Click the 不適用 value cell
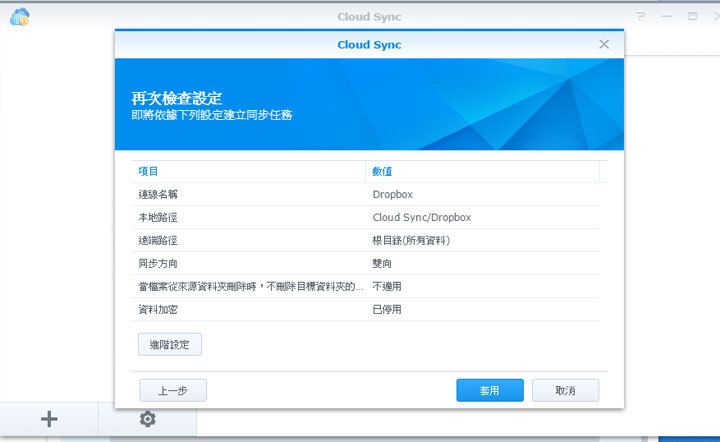Screen dimensions: 720x442 (x=387, y=286)
